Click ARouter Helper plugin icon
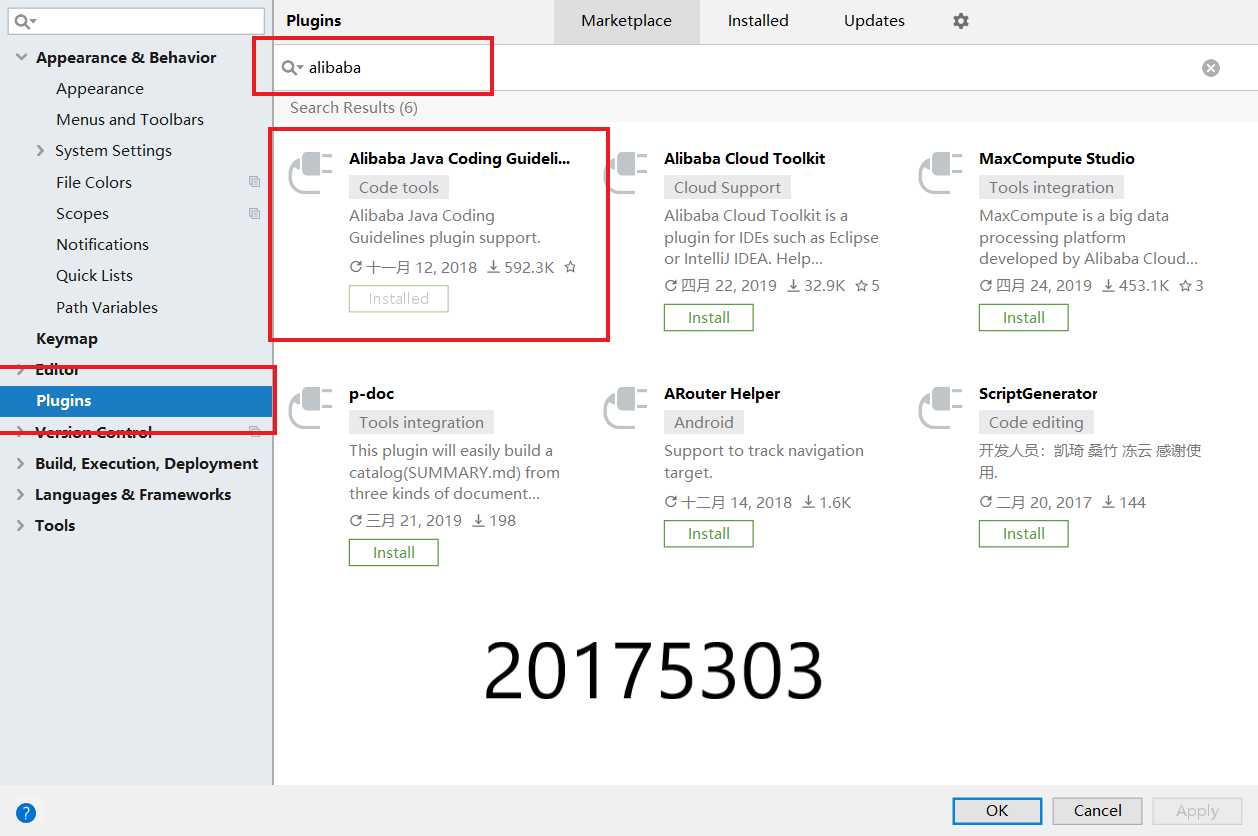1258x836 pixels. pos(626,409)
